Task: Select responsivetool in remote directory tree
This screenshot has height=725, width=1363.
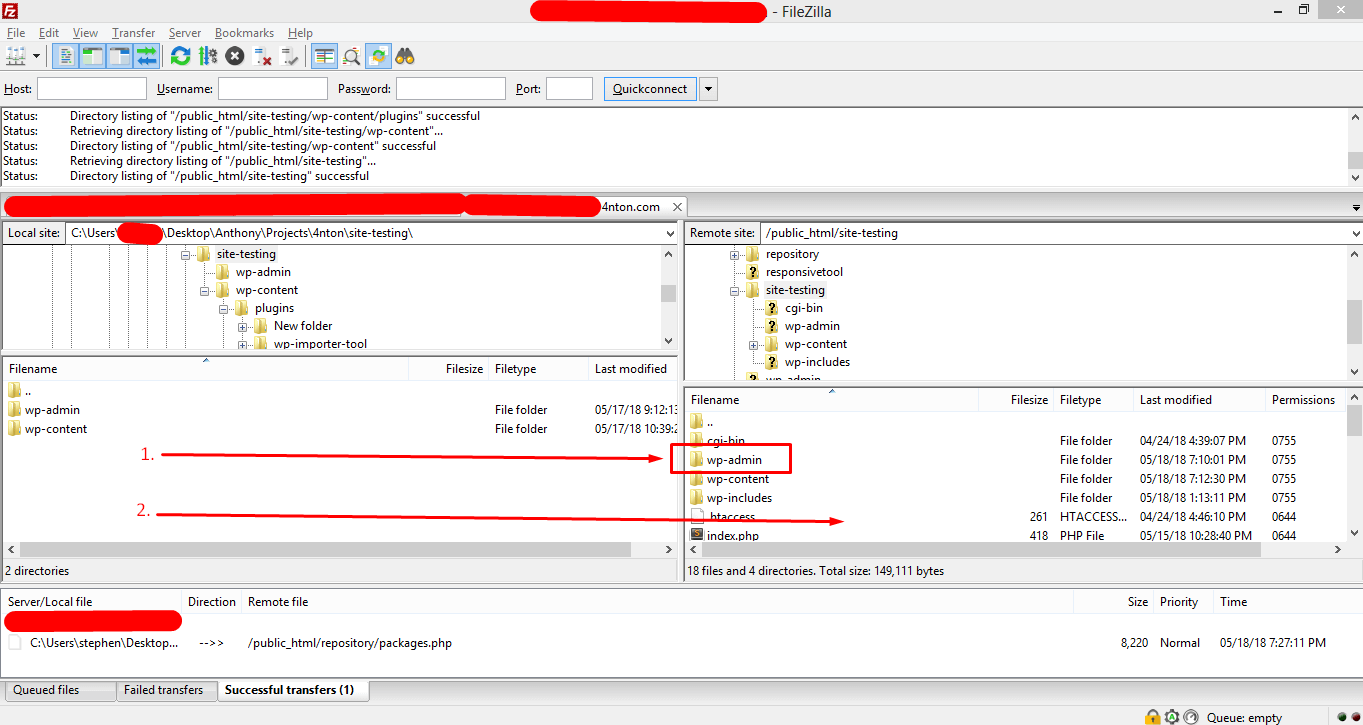Action: (x=804, y=272)
